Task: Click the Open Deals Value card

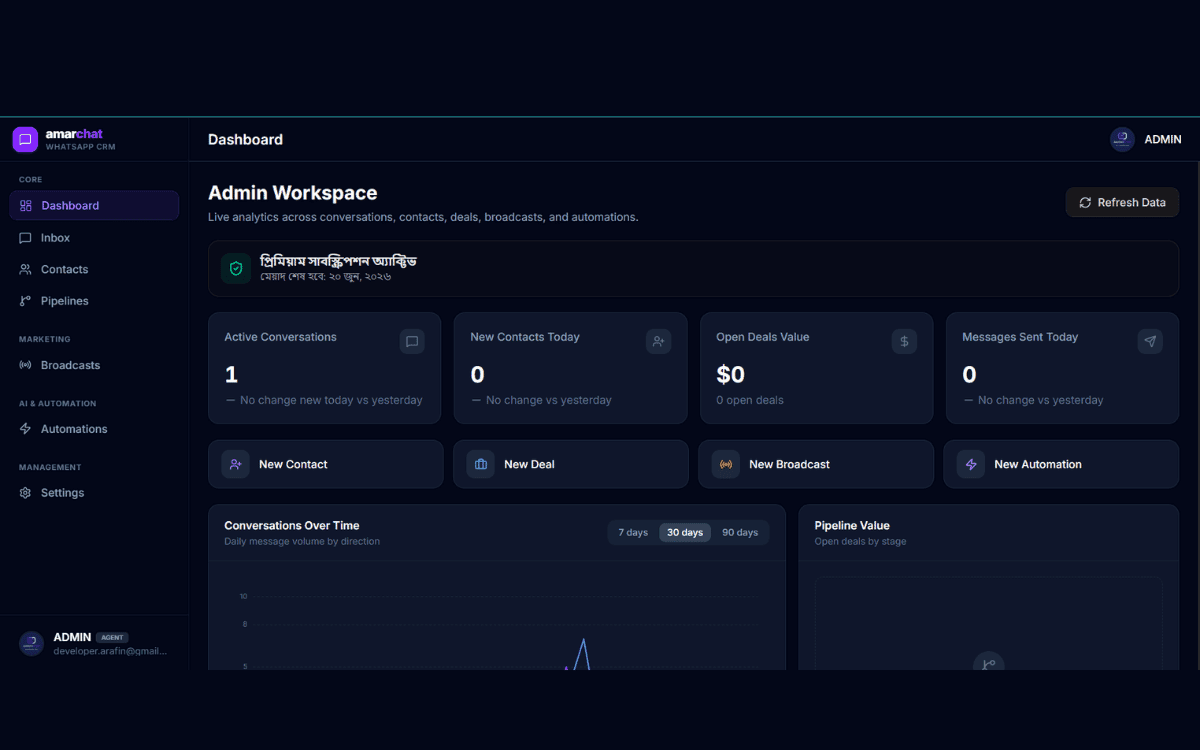Action: pos(816,368)
